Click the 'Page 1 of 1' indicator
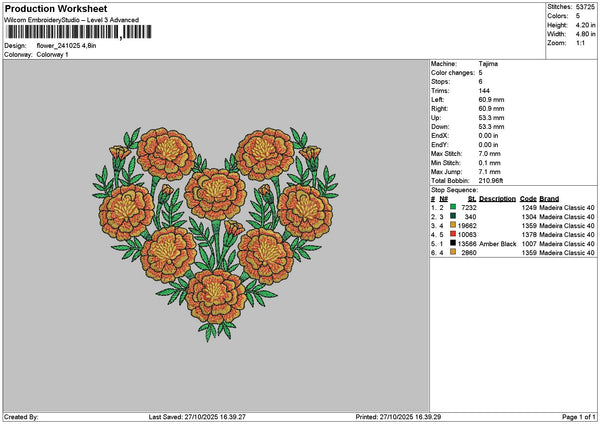This screenshot has height=424, width=600. point(579,417)
